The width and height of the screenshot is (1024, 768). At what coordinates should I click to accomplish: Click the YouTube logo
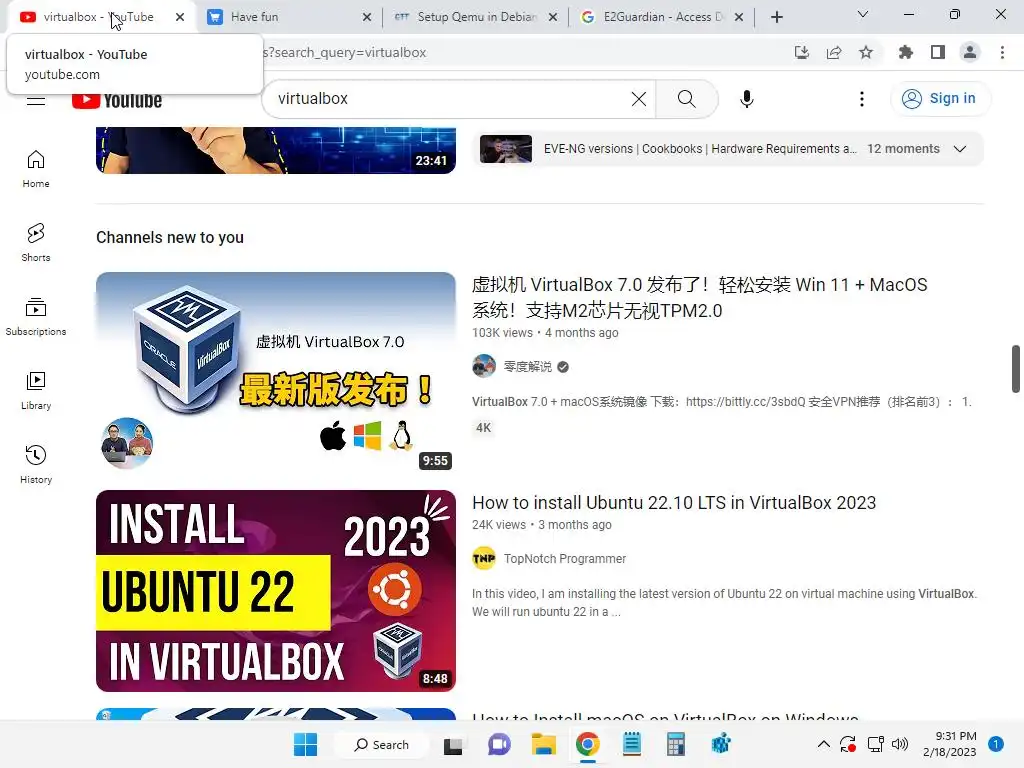coord(117,101)
